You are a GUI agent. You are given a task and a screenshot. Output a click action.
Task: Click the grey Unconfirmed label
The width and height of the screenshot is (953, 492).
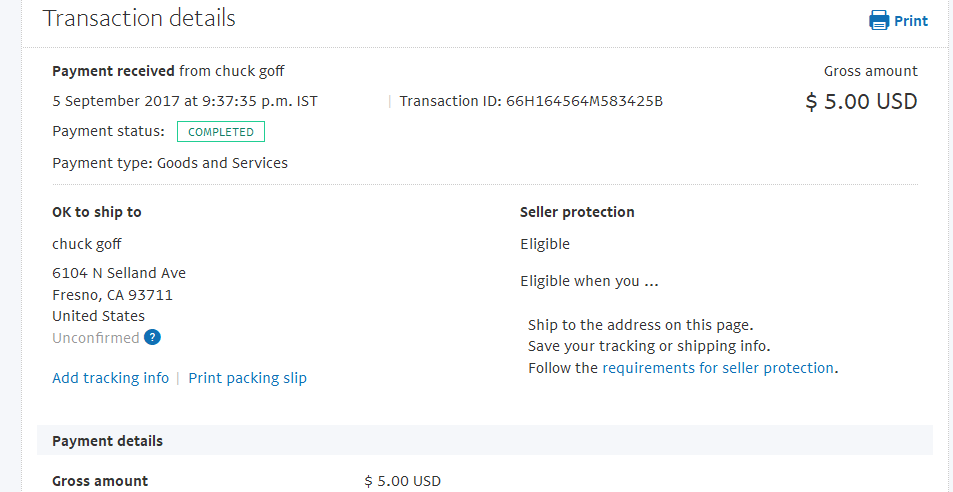point(96,338)
